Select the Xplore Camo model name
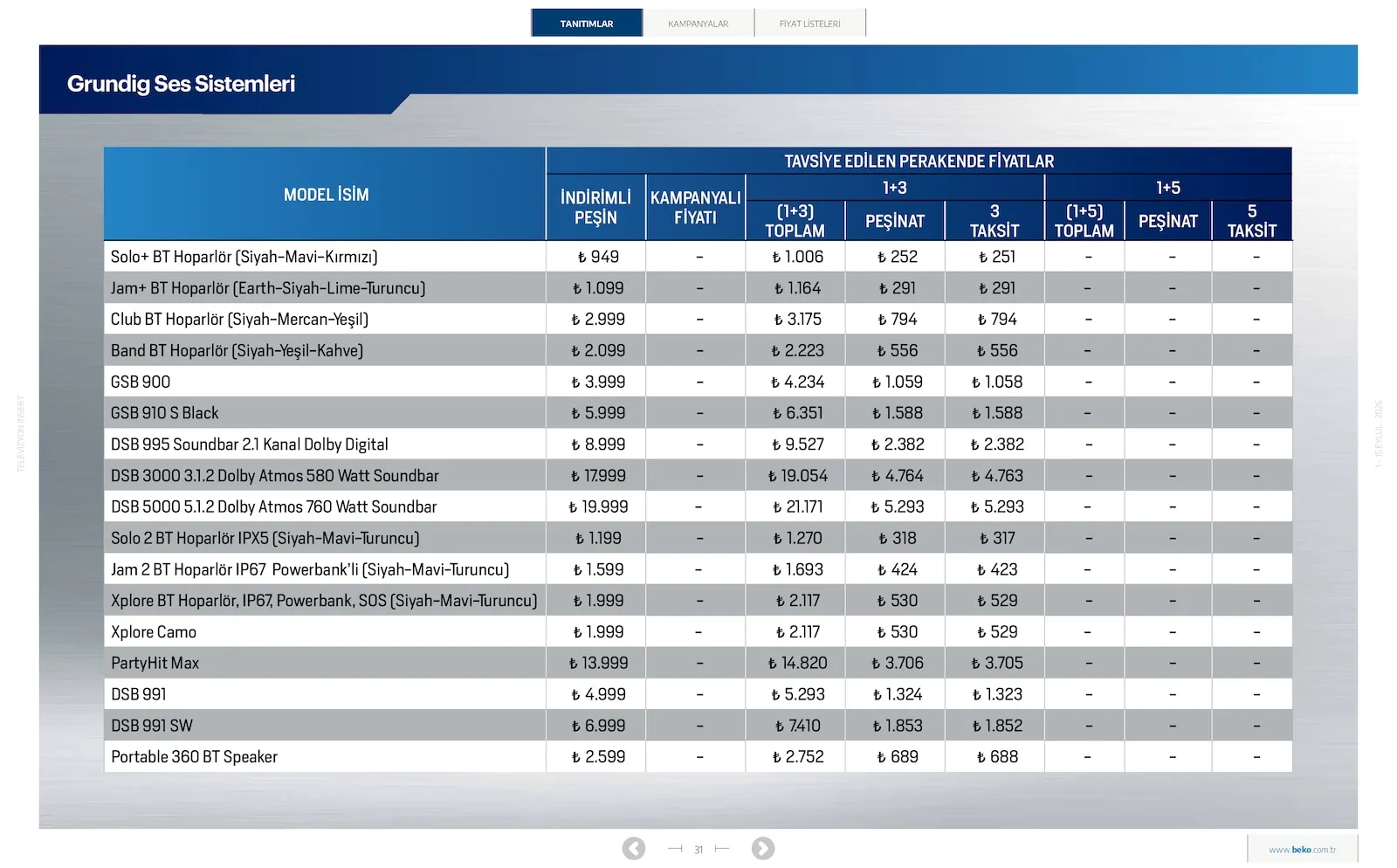Viewport: 1397px width, 868px height. (153, 632)
